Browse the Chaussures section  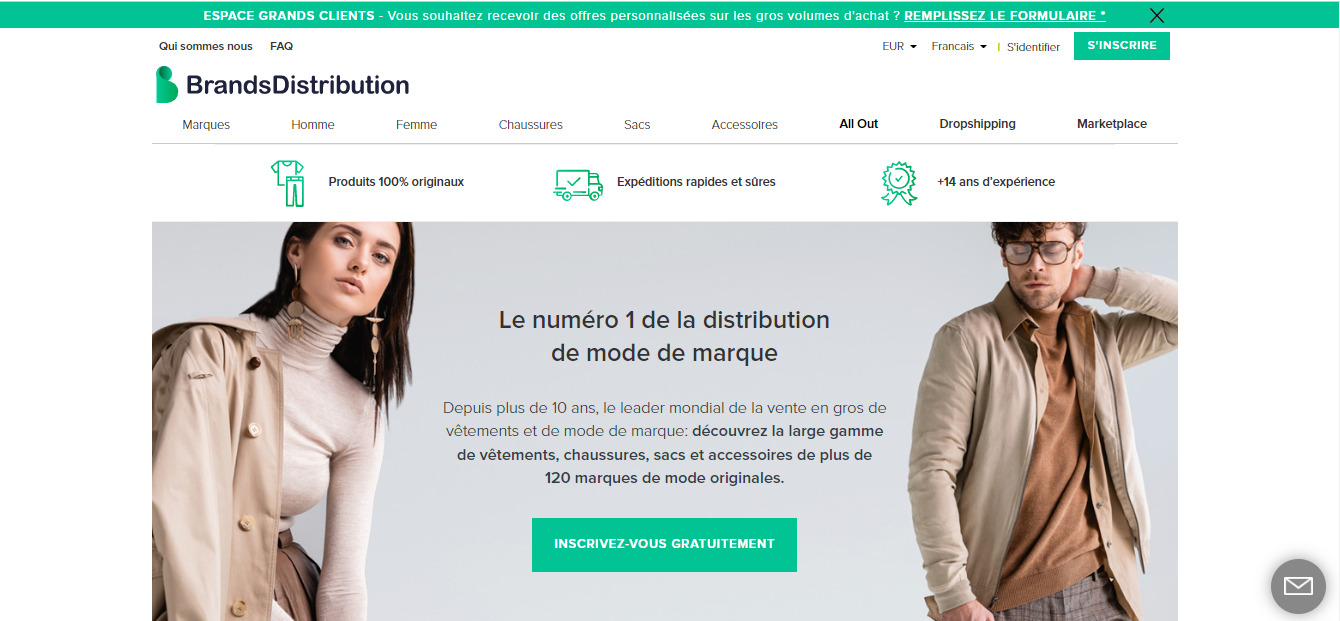[531, 125]
